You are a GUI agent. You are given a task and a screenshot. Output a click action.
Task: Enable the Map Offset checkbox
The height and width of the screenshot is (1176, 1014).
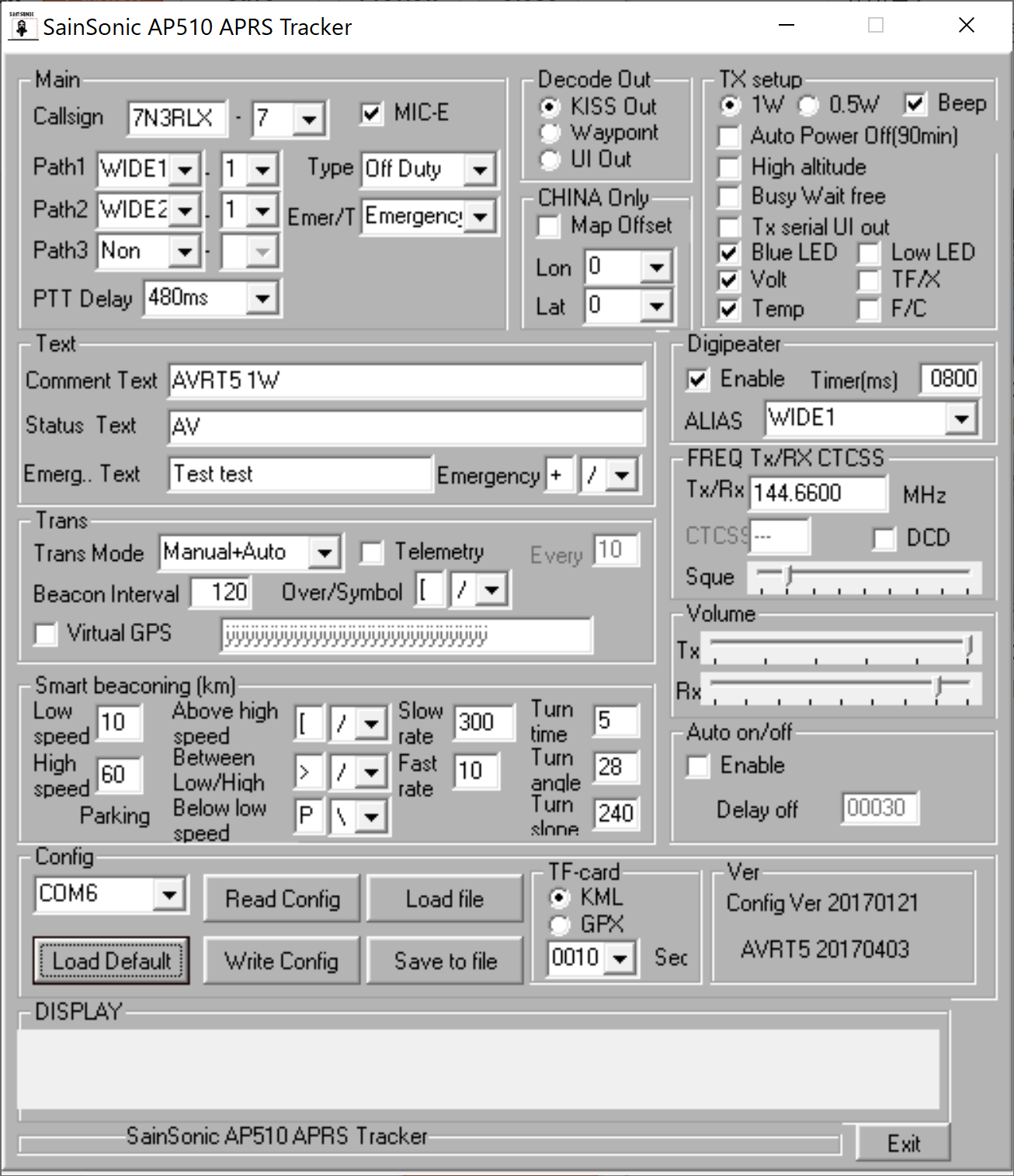549,227
